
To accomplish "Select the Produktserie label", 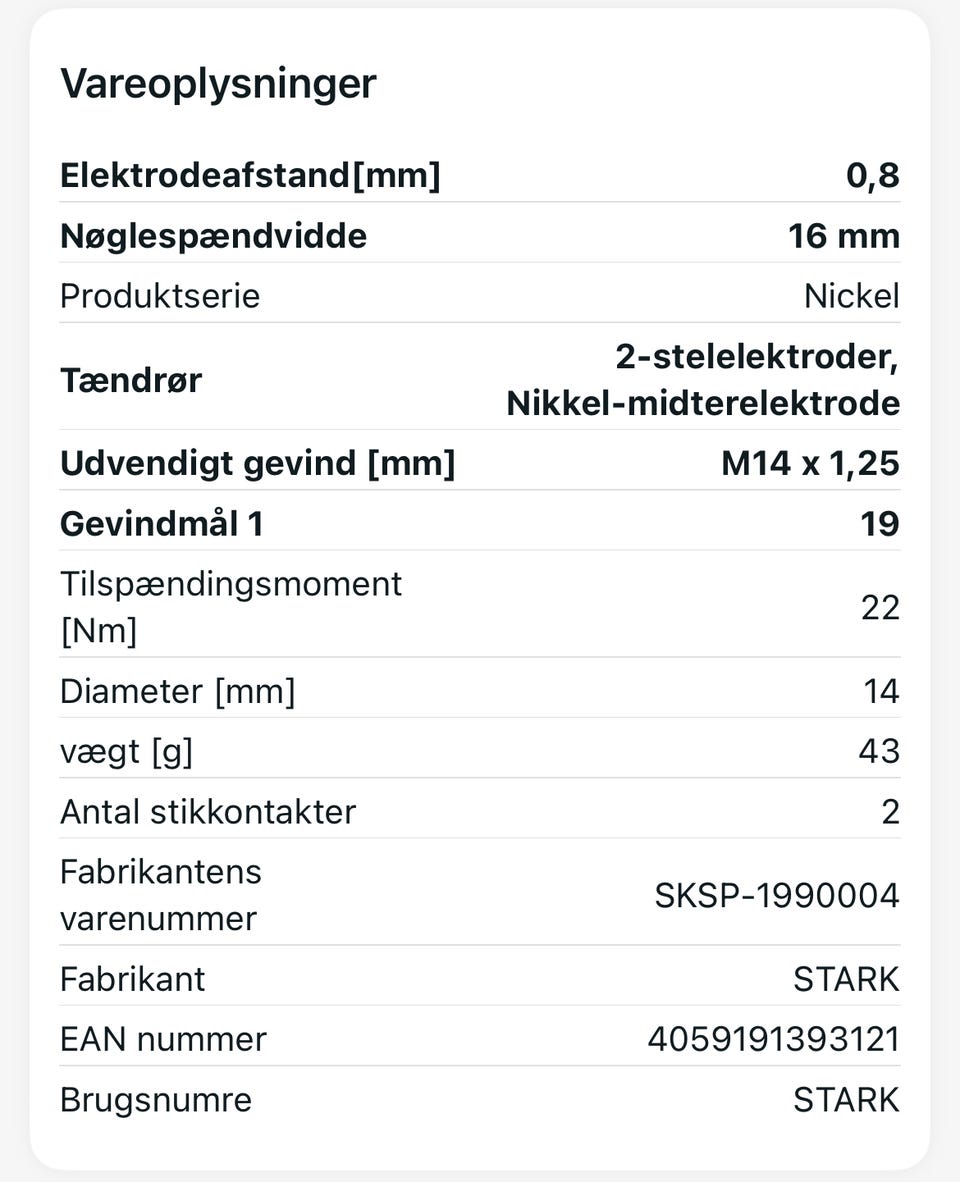I will pyautogui.click(x=160, y=296).
